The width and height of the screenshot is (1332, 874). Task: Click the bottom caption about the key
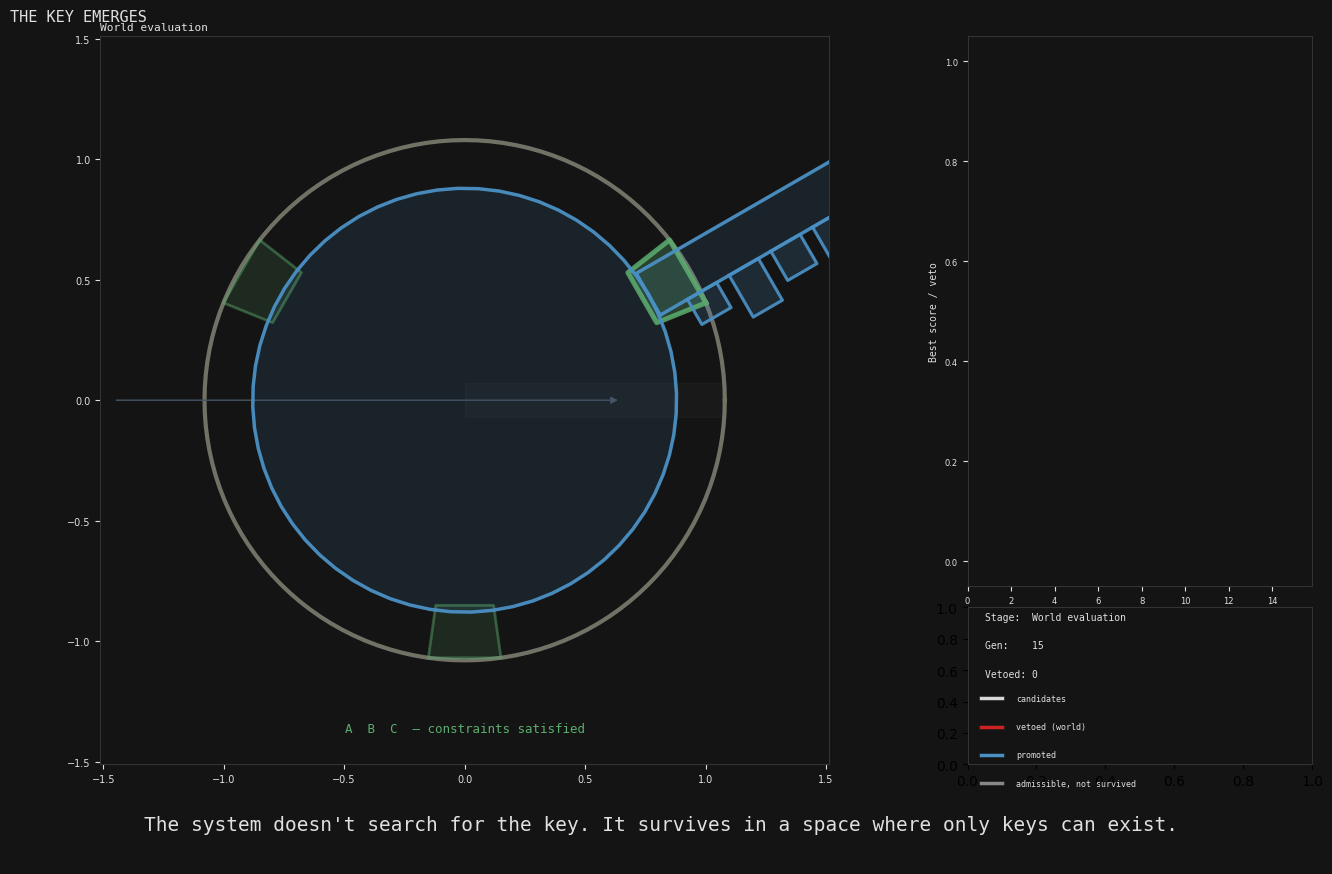[660, 825]
